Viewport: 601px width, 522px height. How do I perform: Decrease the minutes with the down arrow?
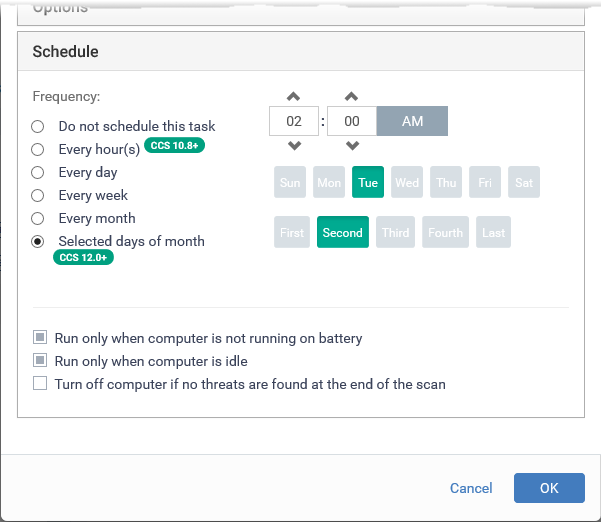coord(352,146)
